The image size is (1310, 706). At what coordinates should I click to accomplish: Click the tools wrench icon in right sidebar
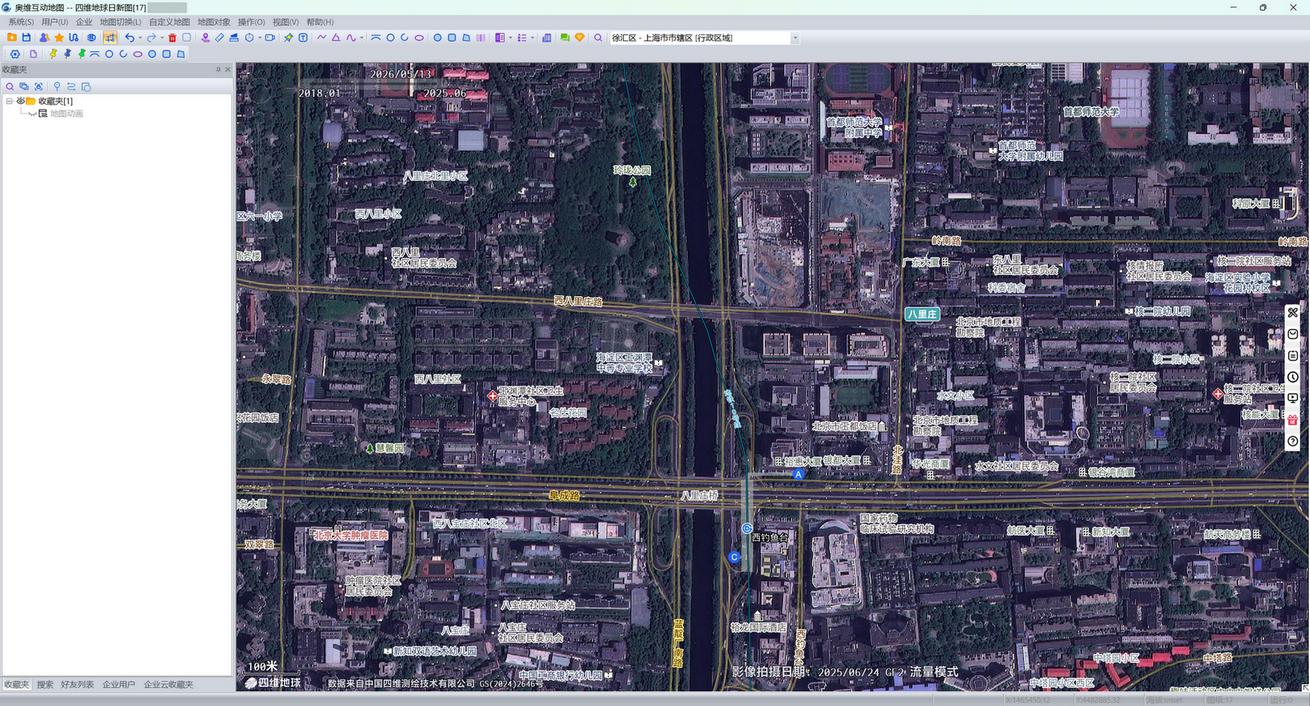(1293, 313)
